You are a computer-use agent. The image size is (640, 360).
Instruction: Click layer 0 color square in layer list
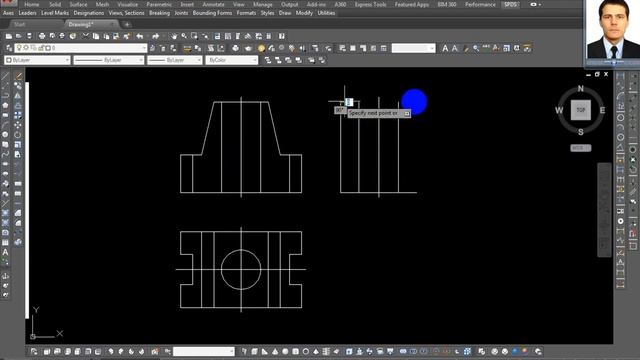pyautogui.click(x=48, y=48)
